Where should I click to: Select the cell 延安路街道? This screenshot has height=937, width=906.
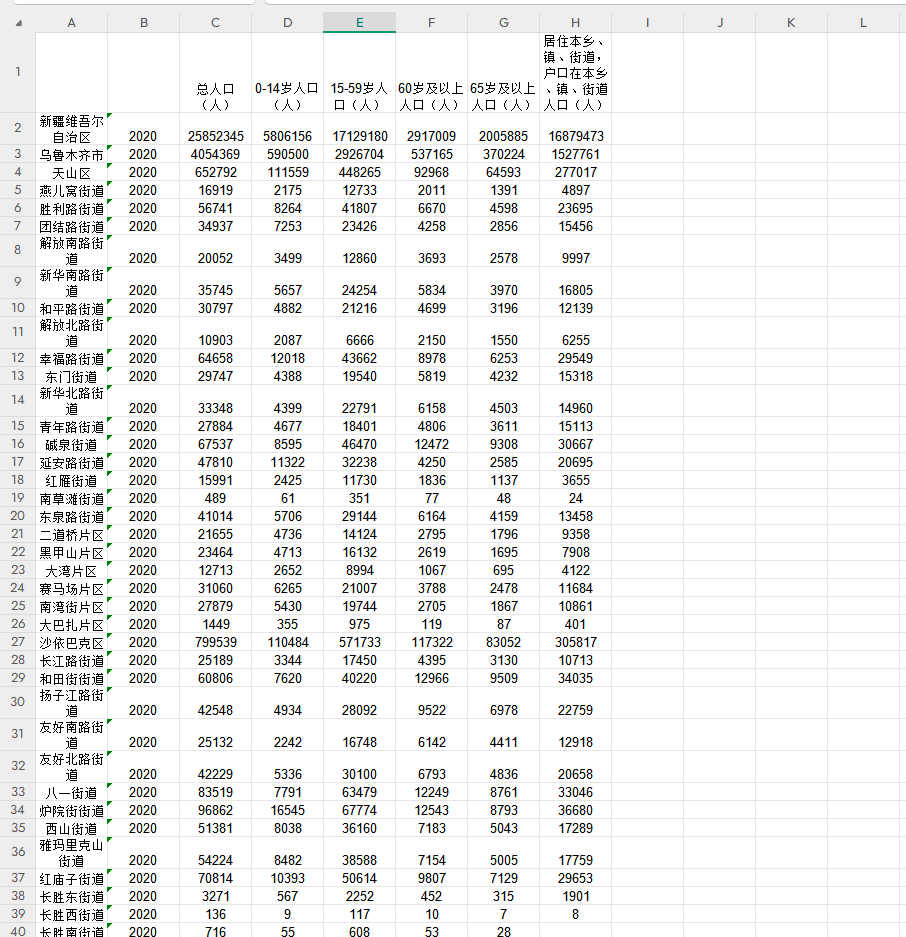click(72, 462)
